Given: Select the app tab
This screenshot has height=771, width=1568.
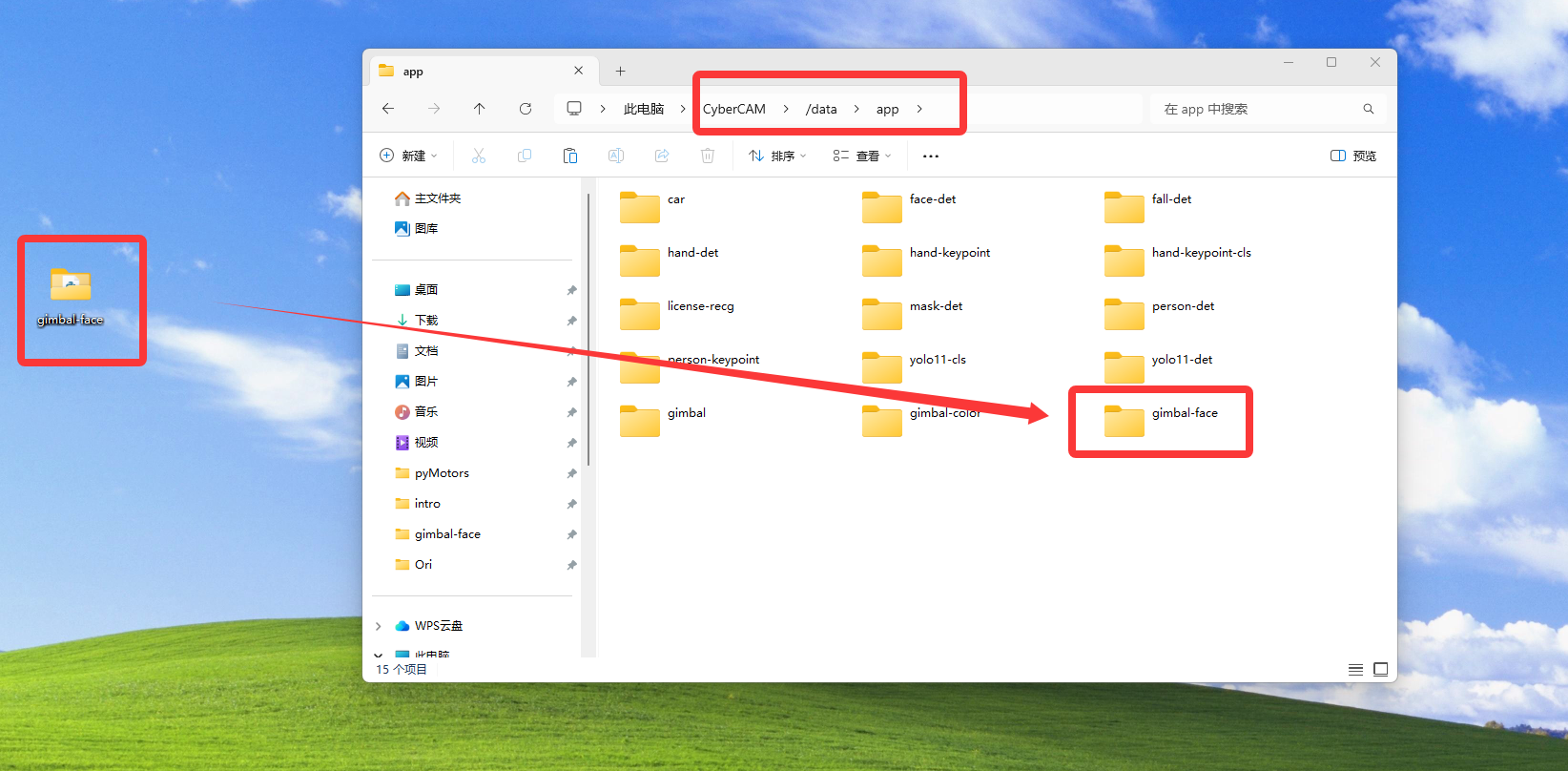Looking at the screenshot, I should click(483, 71).
